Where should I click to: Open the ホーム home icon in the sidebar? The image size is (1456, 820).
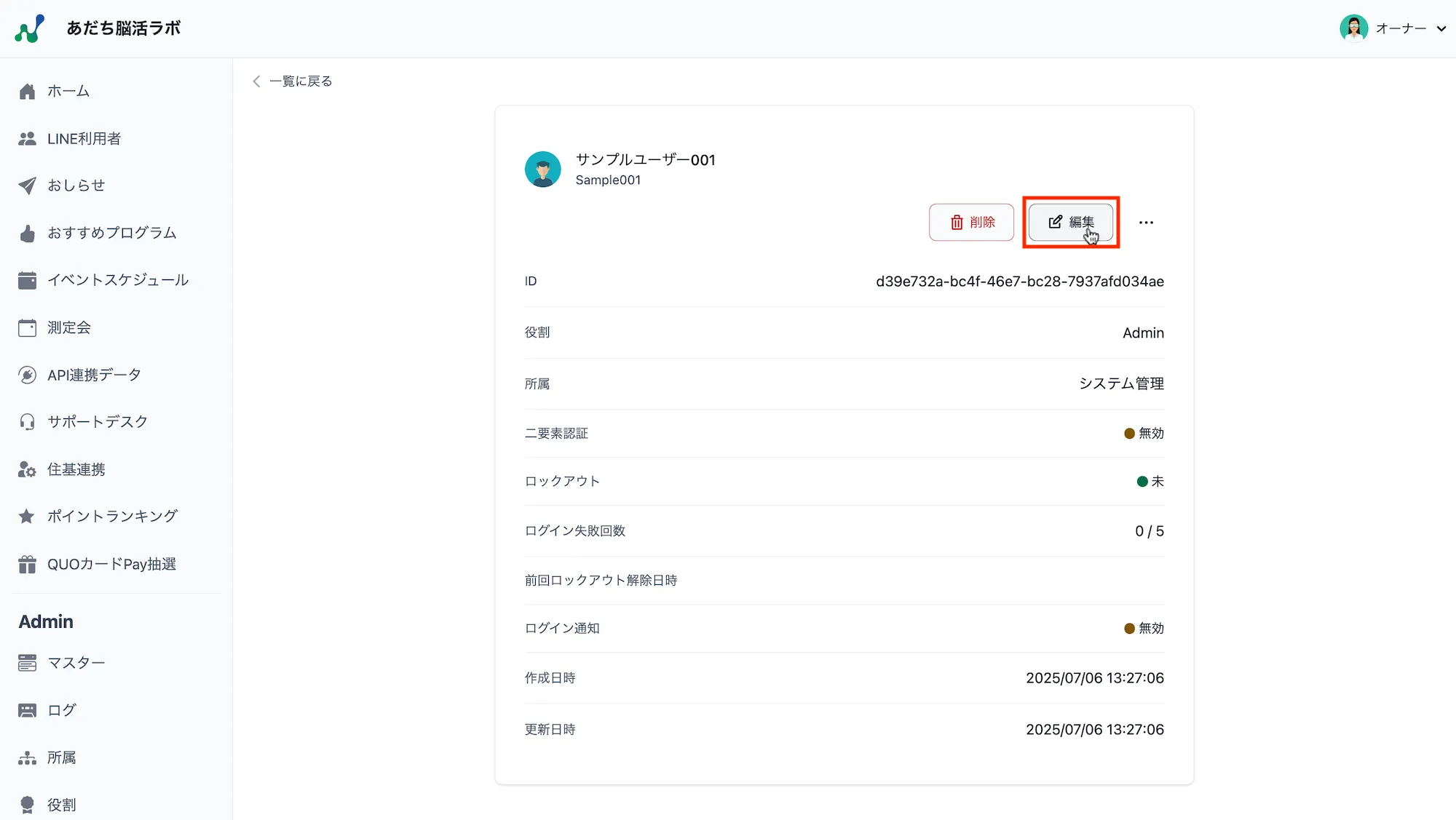(27, 91)
